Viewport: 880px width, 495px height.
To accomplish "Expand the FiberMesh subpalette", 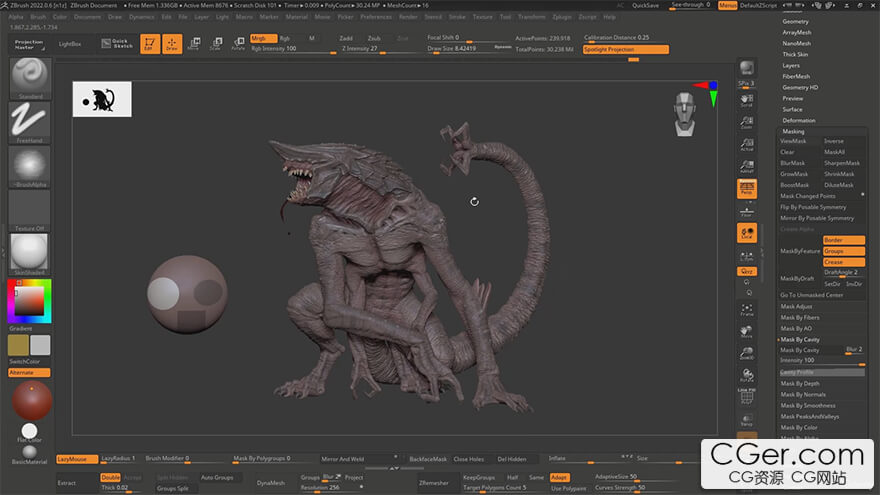I will click(796, 76).
